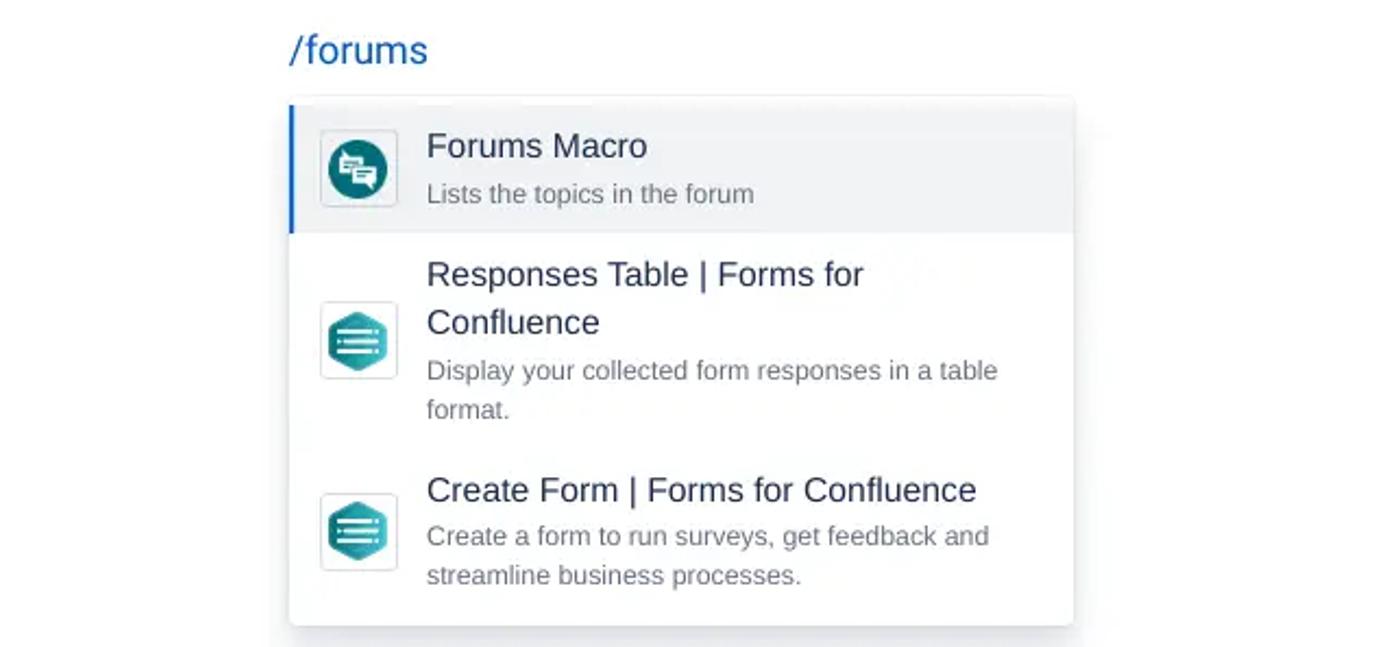Click empty area right of Create Form title

tap(1025, 490)
